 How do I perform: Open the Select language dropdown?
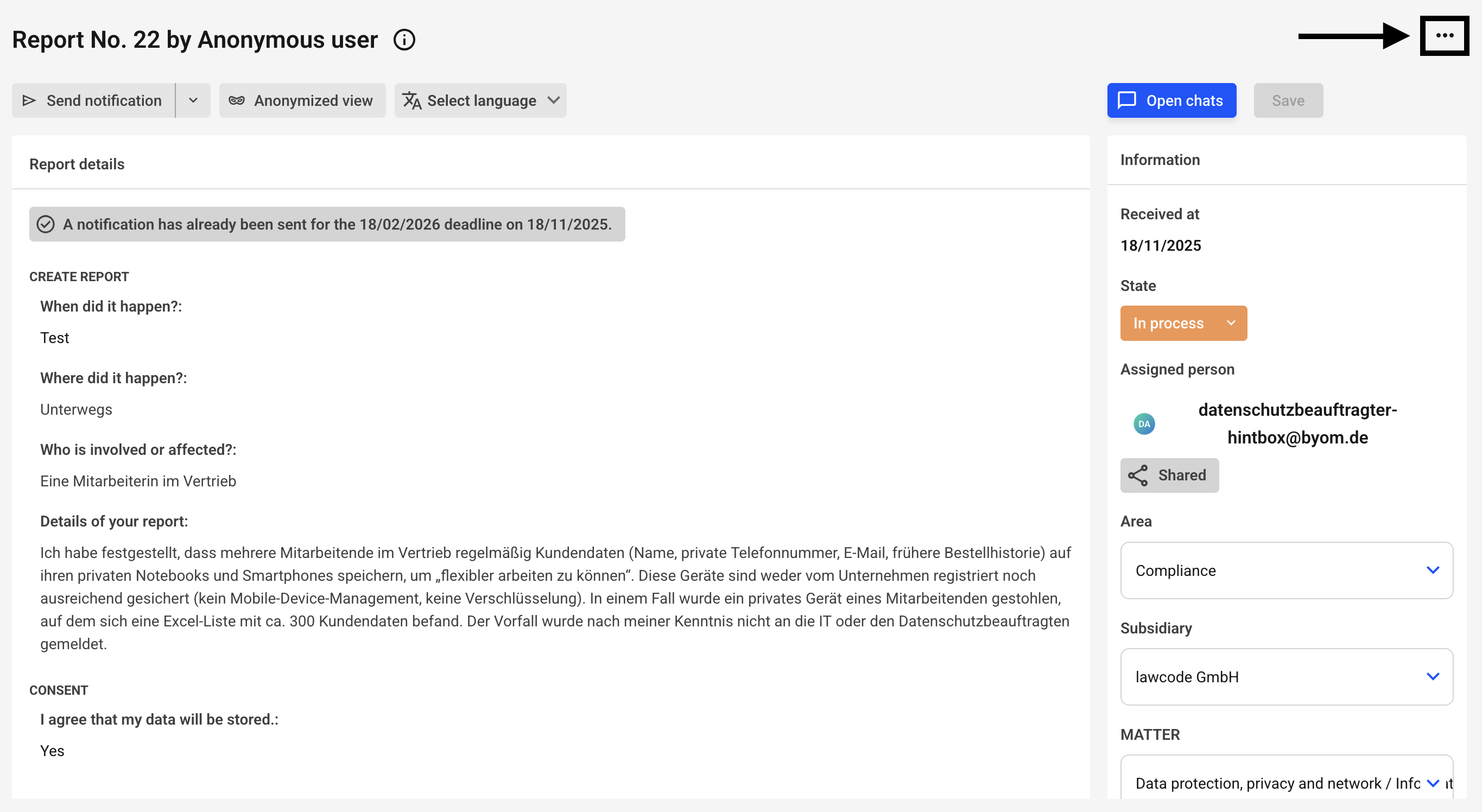pos(480,100)
